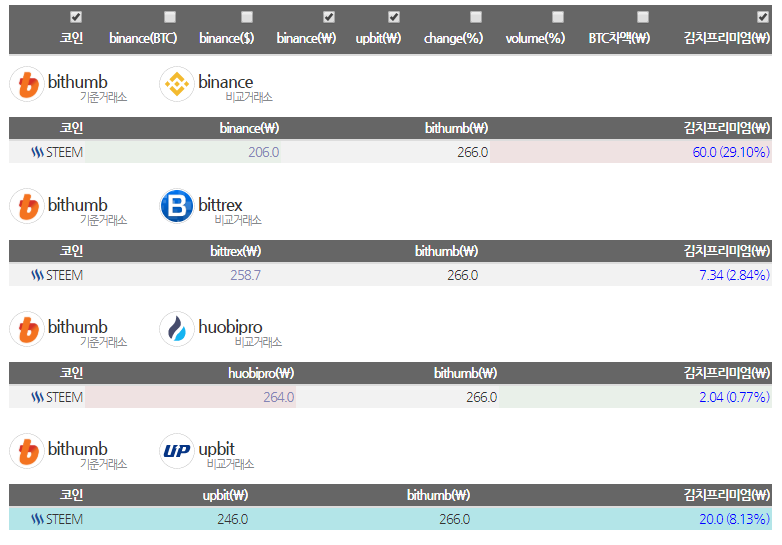Click bithumb price 266.0 in upbit table

click(454, 520)
